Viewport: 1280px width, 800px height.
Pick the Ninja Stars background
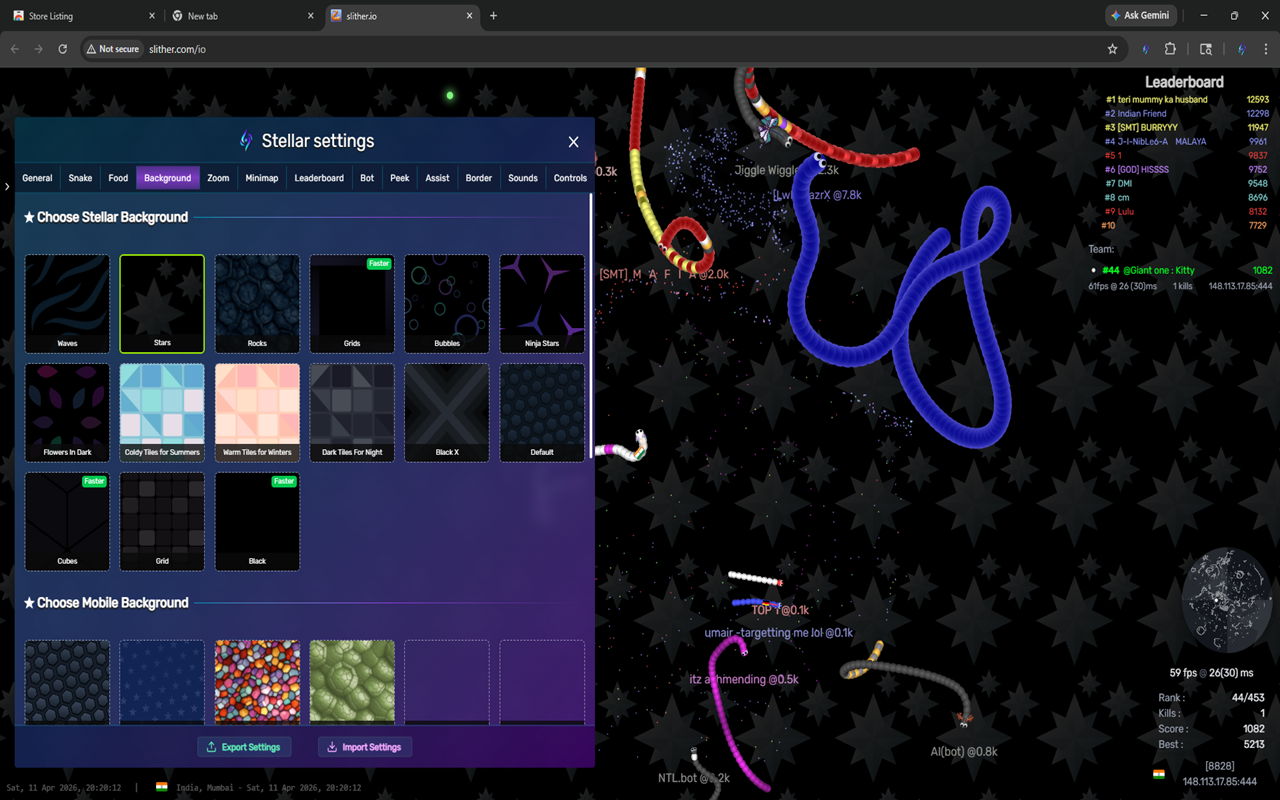point(542,303)
